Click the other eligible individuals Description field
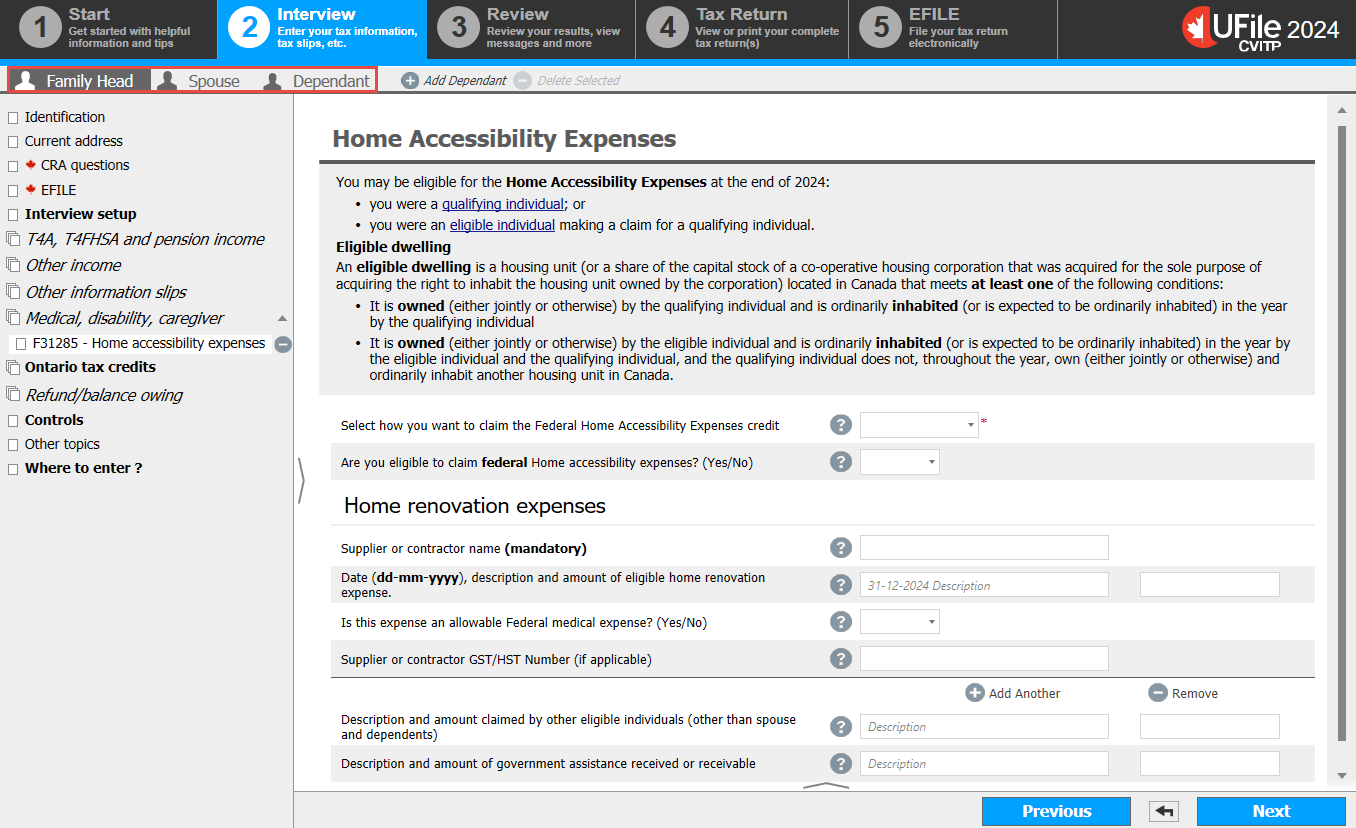The width and height of the screenshot is (1356, 828). click(984, 727)
